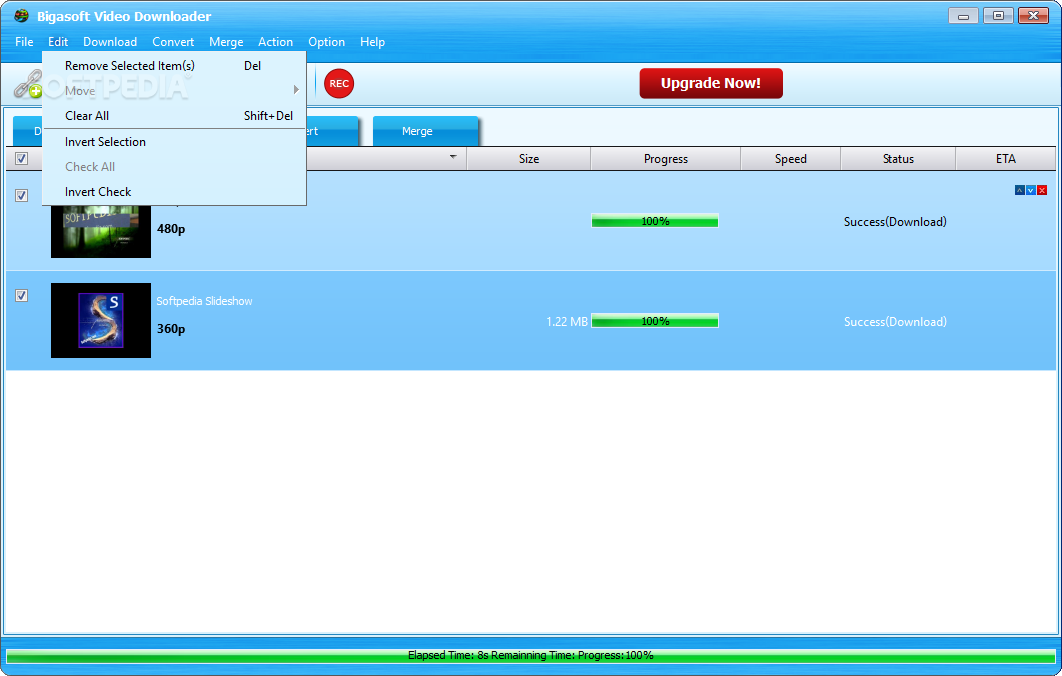Click the red REC record button
The image size is (1062, 676).
coord(339,83)
